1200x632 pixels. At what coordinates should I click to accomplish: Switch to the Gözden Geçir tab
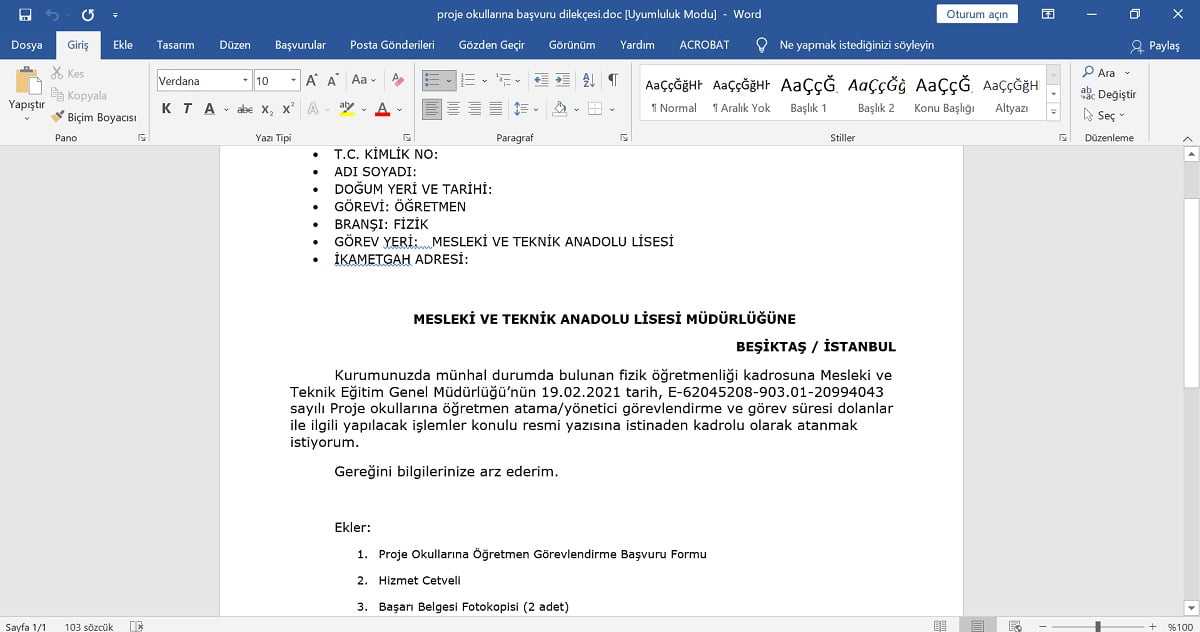491,45
